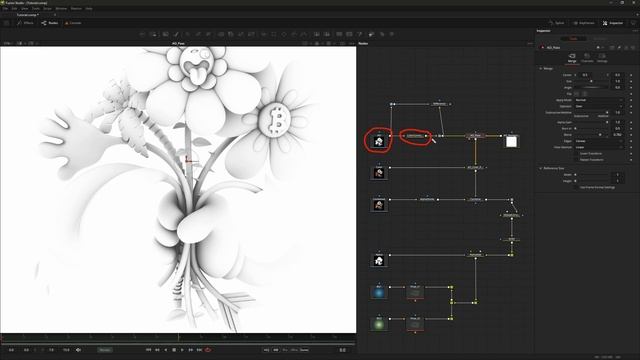Go to first frame of timeline

pyautogui.click(x=148, y=350)
